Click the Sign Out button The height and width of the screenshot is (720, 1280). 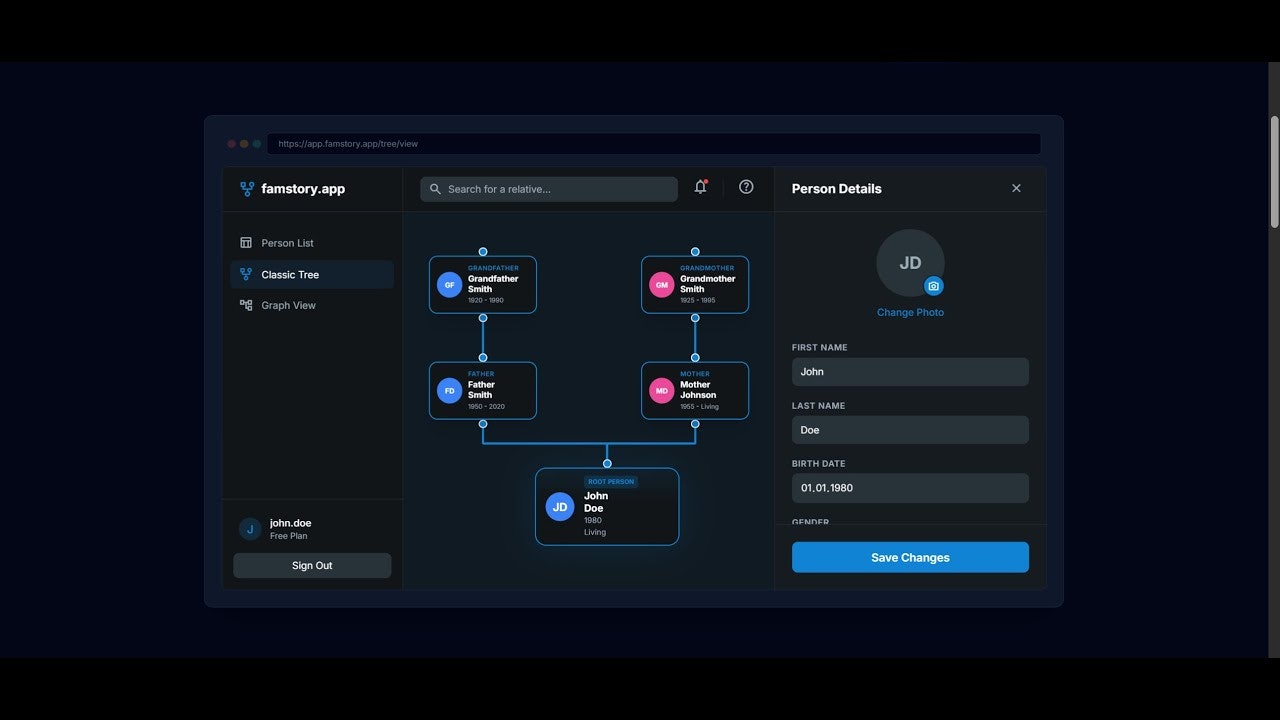[312, 565]
